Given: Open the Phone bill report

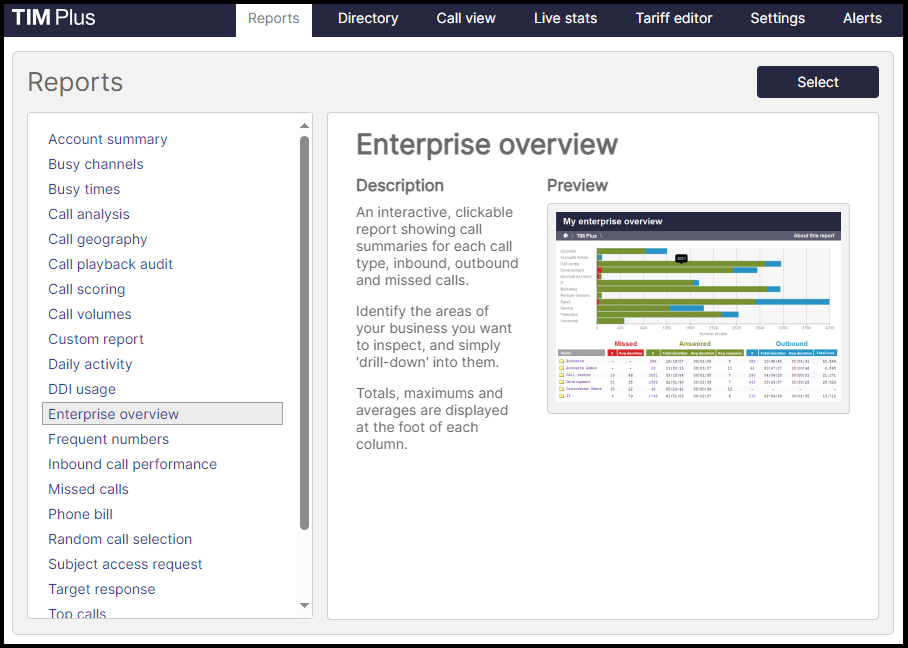Looking at the screenshot, I should coord(80,514).
